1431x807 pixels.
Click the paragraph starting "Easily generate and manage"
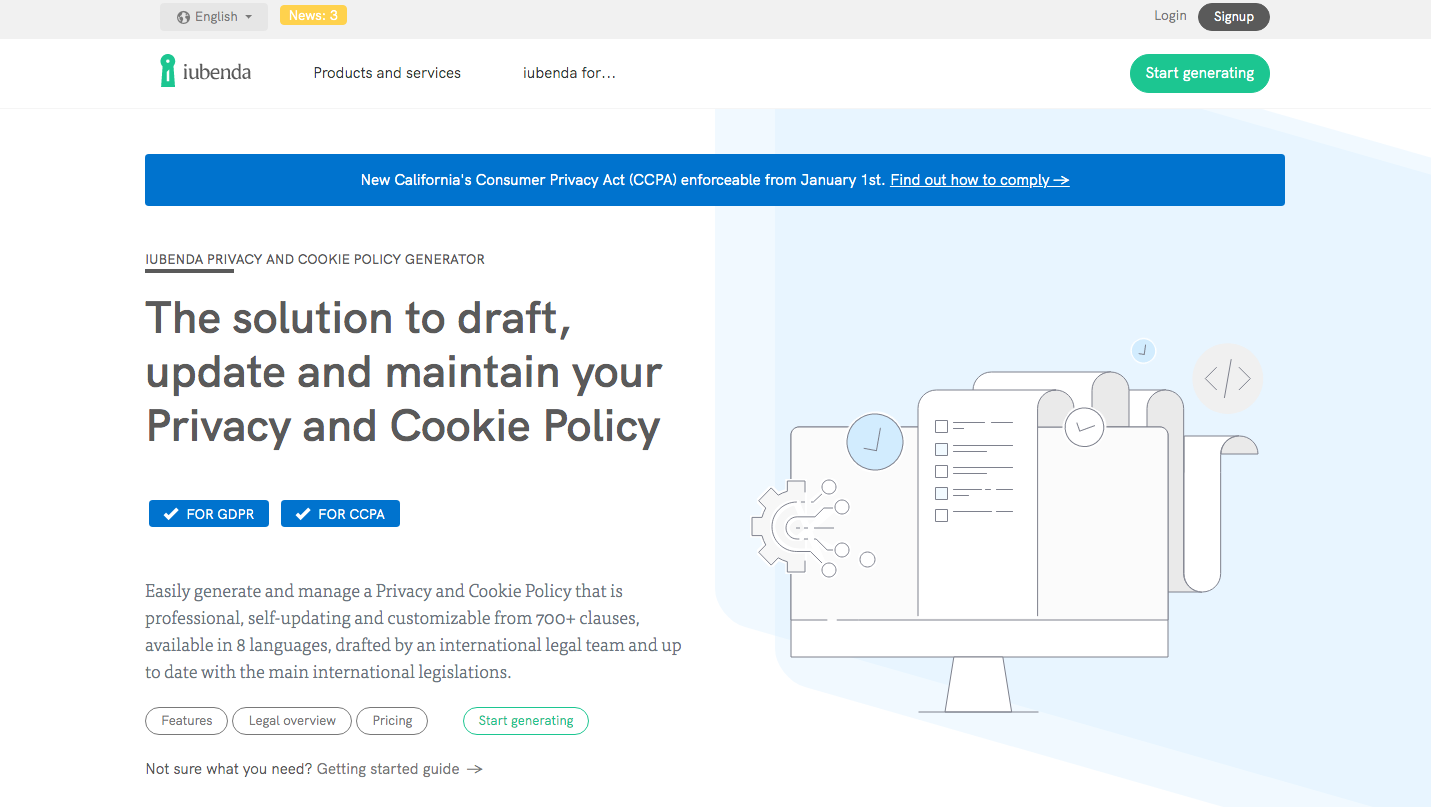pos(413,632)
